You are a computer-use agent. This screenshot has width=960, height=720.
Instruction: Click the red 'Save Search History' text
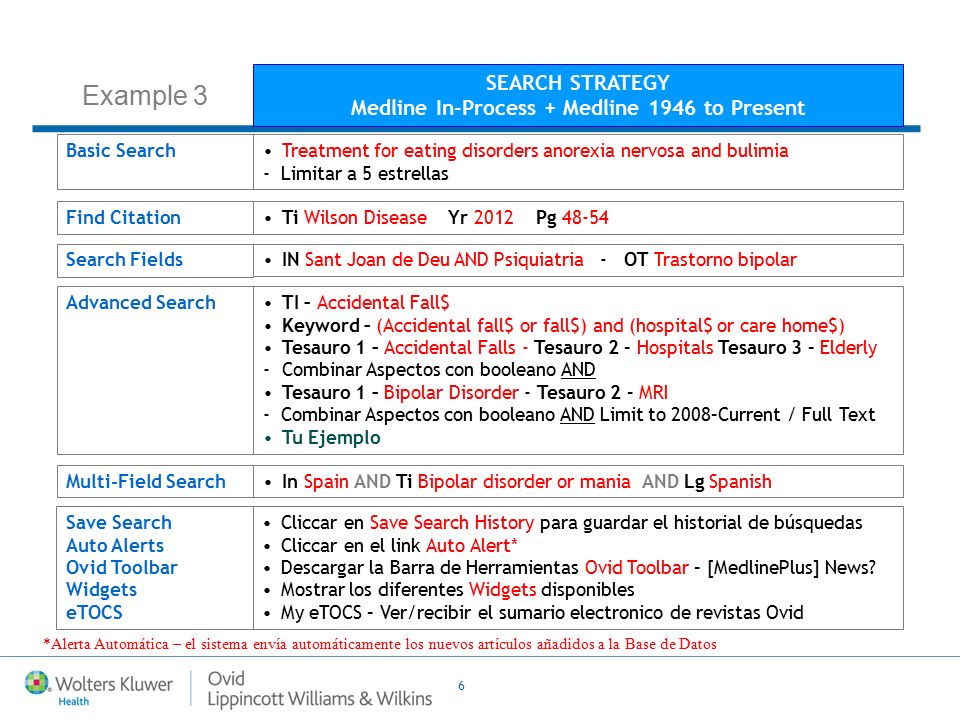pos(452,523)
